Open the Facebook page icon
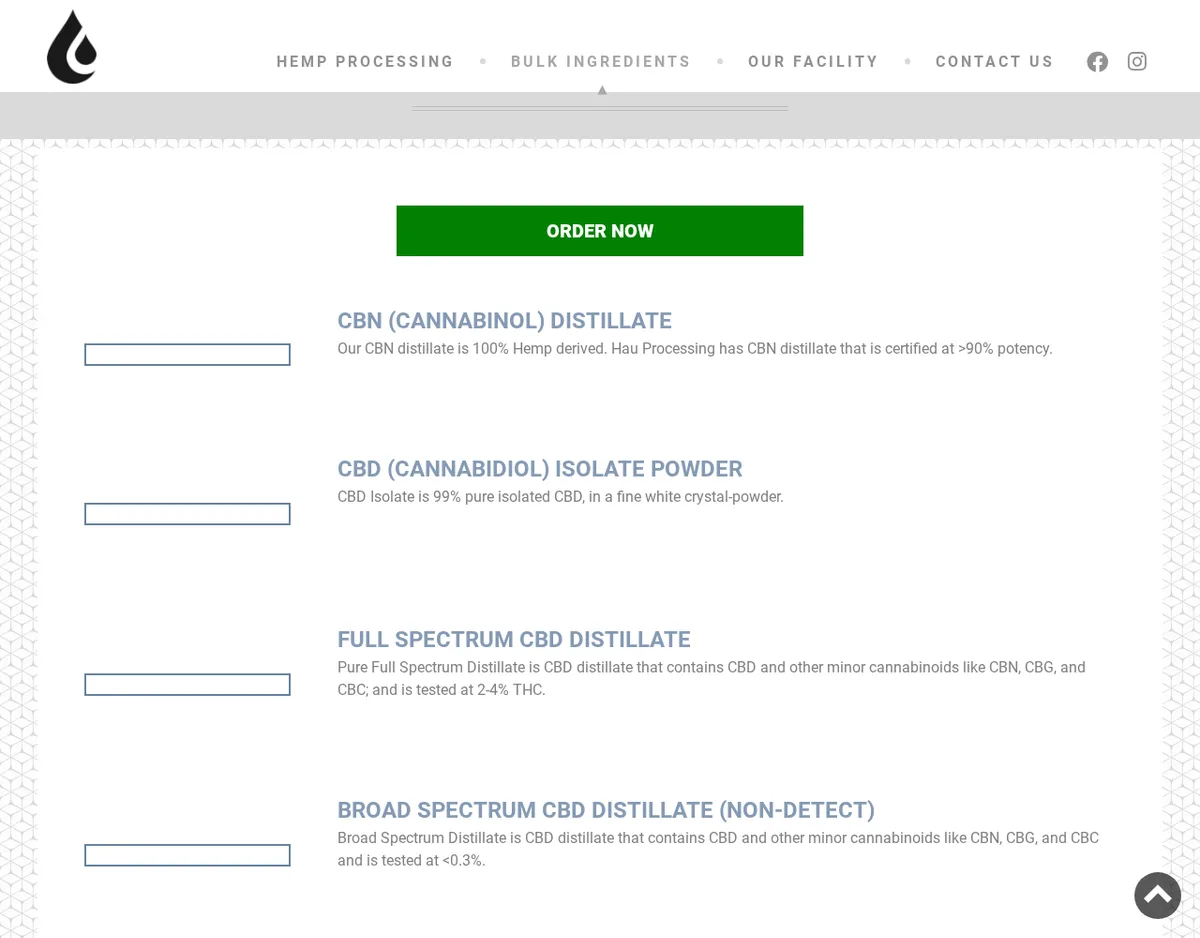1200x938 pixels. 1097,62
